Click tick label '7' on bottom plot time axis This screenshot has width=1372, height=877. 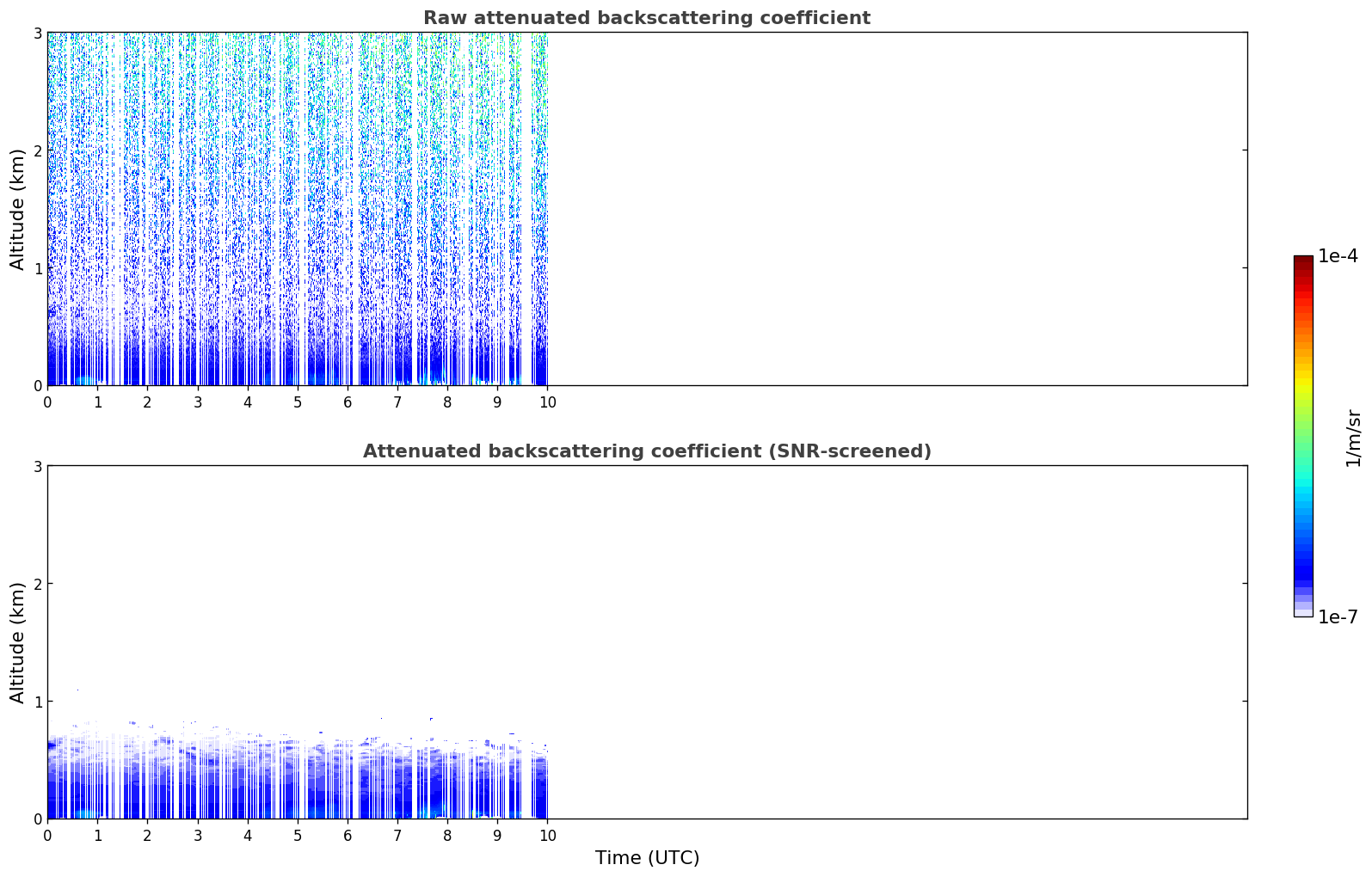(397, 836)
